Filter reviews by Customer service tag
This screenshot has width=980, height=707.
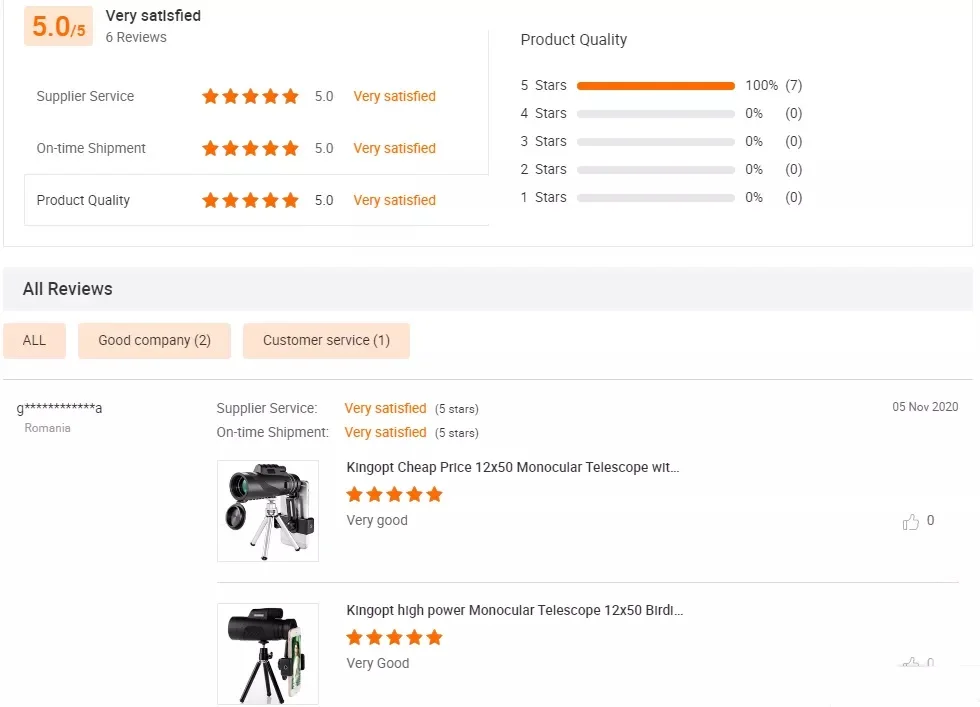pyautogui.click(x=326, y=341)
